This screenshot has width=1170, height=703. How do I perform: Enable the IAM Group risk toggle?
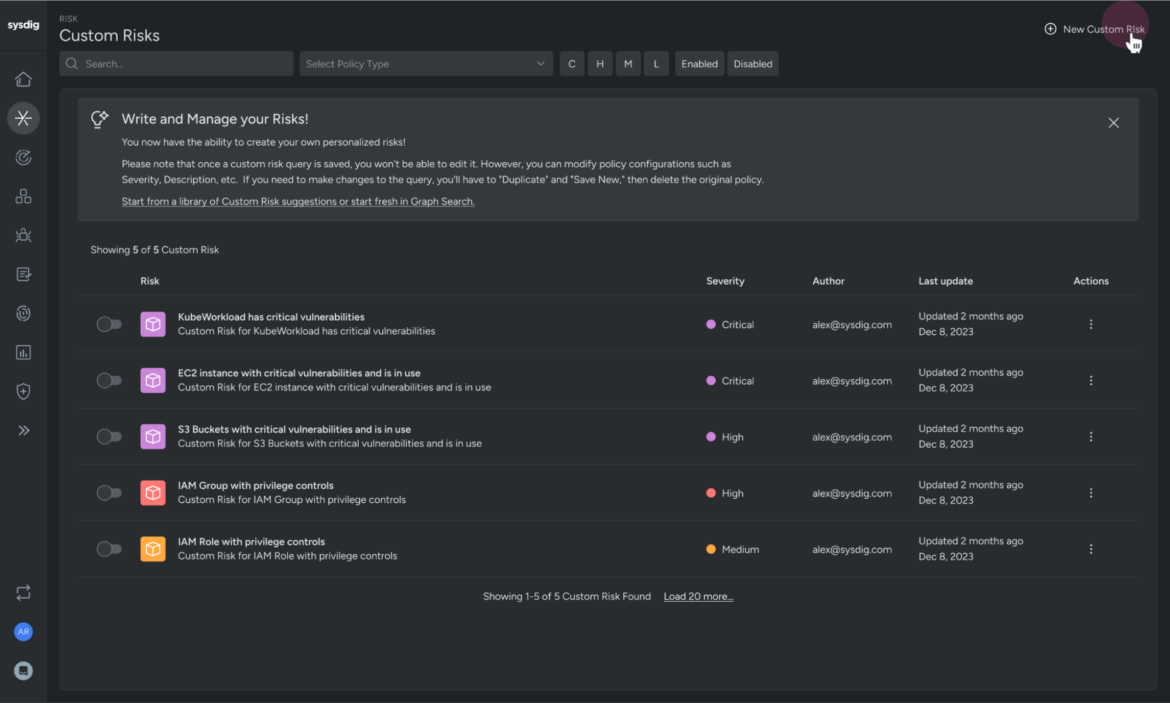(109, 493)
